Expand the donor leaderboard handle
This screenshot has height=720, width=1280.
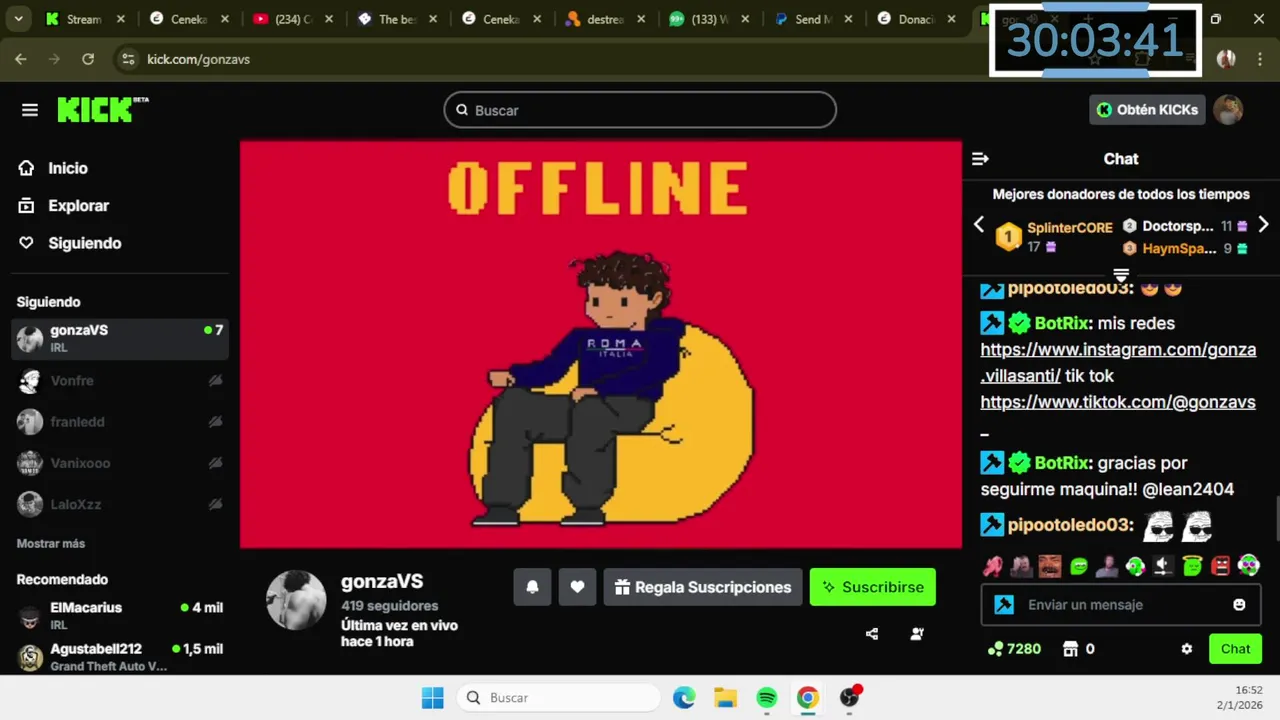(1121, 275)
